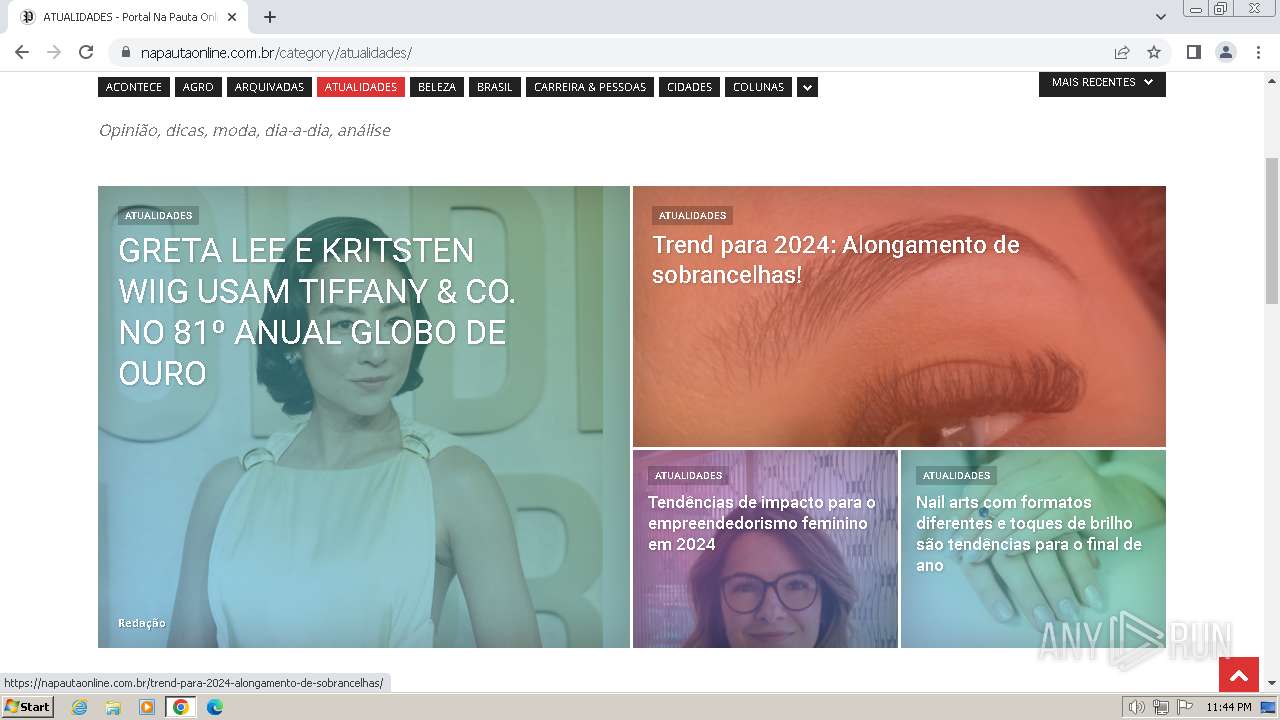Open the Greta Lee Globo de Ouro headline
The width and height of the screenshot is (1280, 720).
[x=317, y=311]
